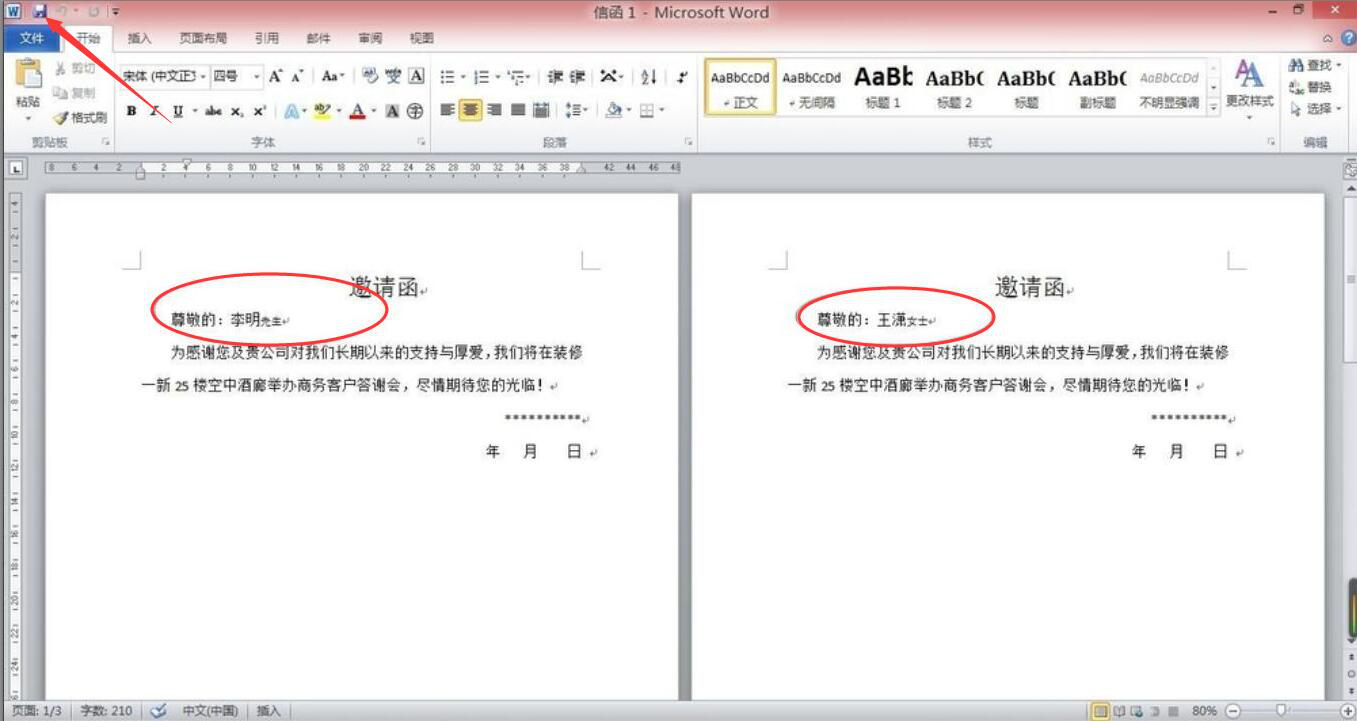Screen dimensions: 1357x721
Task: Toggle Underline formatting
Action: [x=178, y=111]
